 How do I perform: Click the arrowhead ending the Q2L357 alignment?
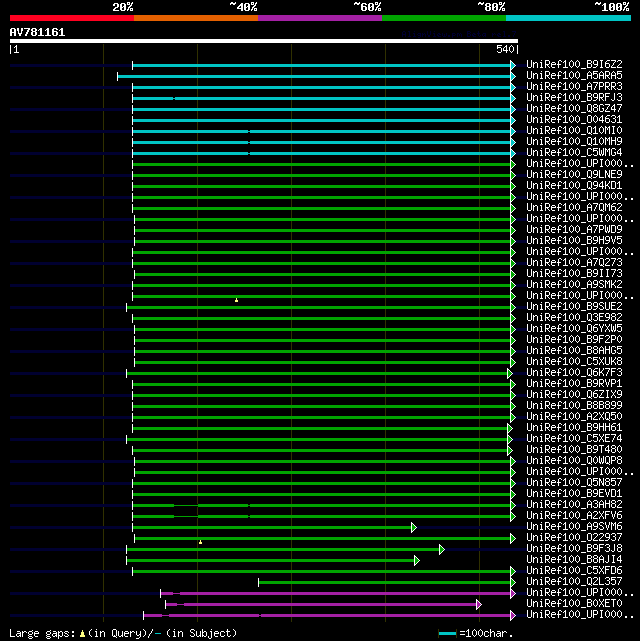pyautogui.click(x=513, y=583)
